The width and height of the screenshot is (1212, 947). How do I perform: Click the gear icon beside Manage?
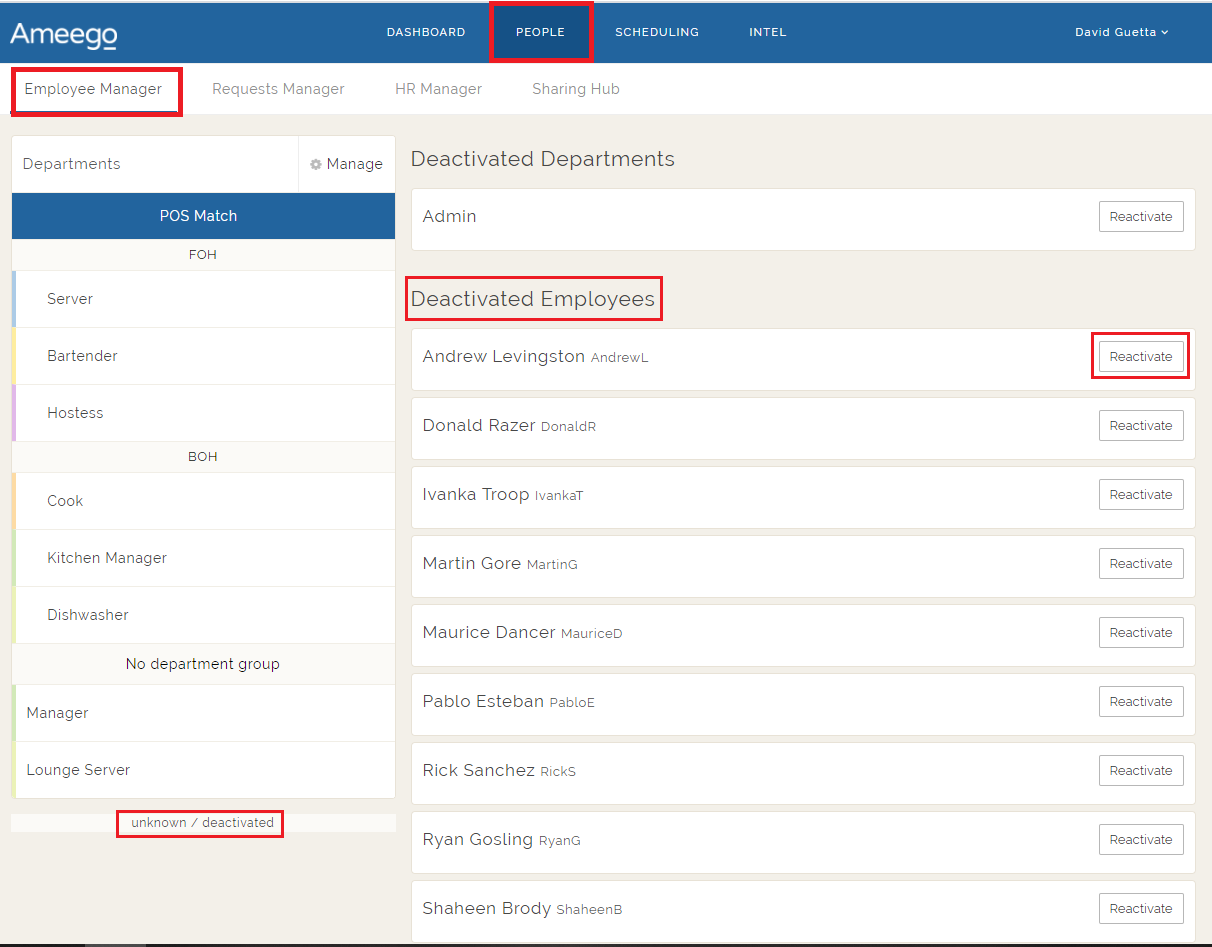pyautogui.click(x=316, y=165)
